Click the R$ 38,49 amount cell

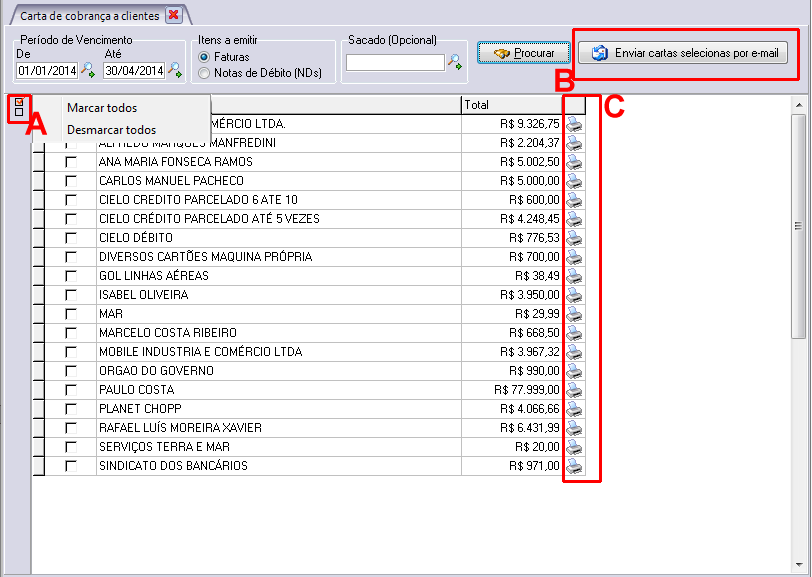(512, 276)
